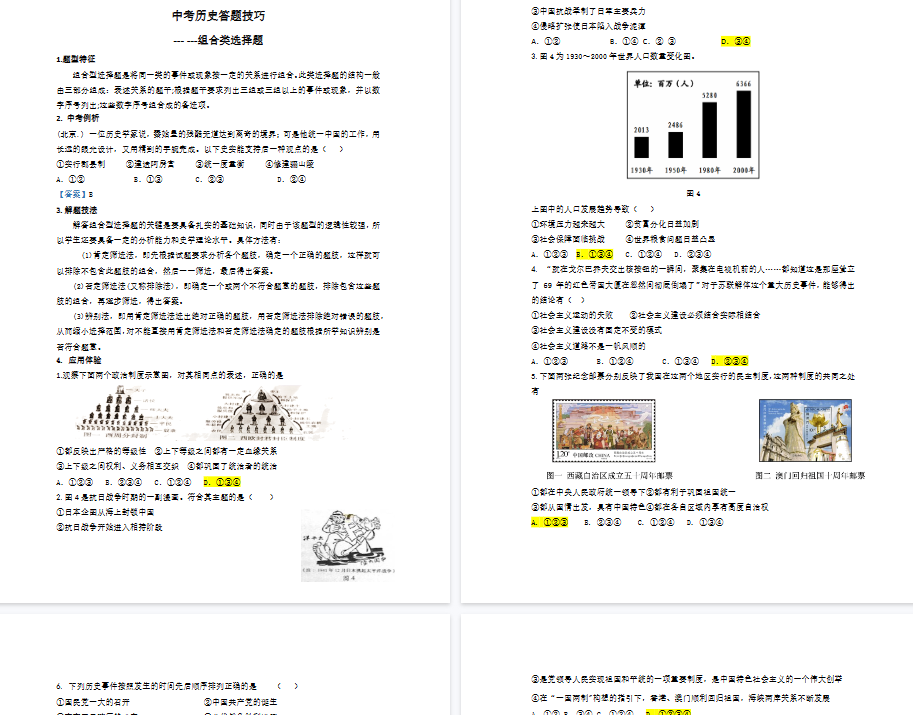The height and width of the screenshot is (715, 913).
Task: Click highlighted answer D. ②③④
Action: point(730,362)
